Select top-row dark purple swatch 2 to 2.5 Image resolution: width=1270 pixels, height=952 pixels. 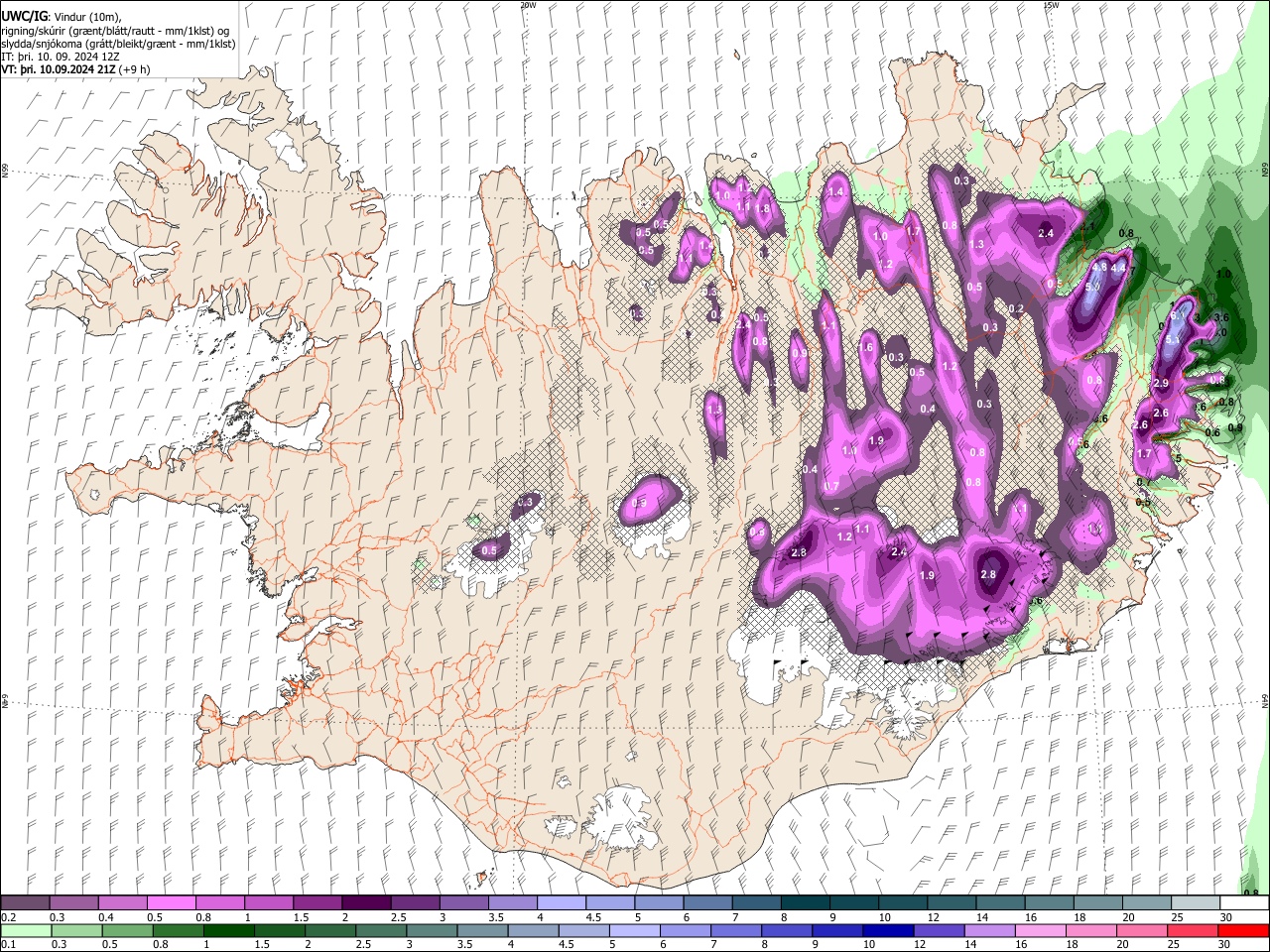click(x=365, y=903)
